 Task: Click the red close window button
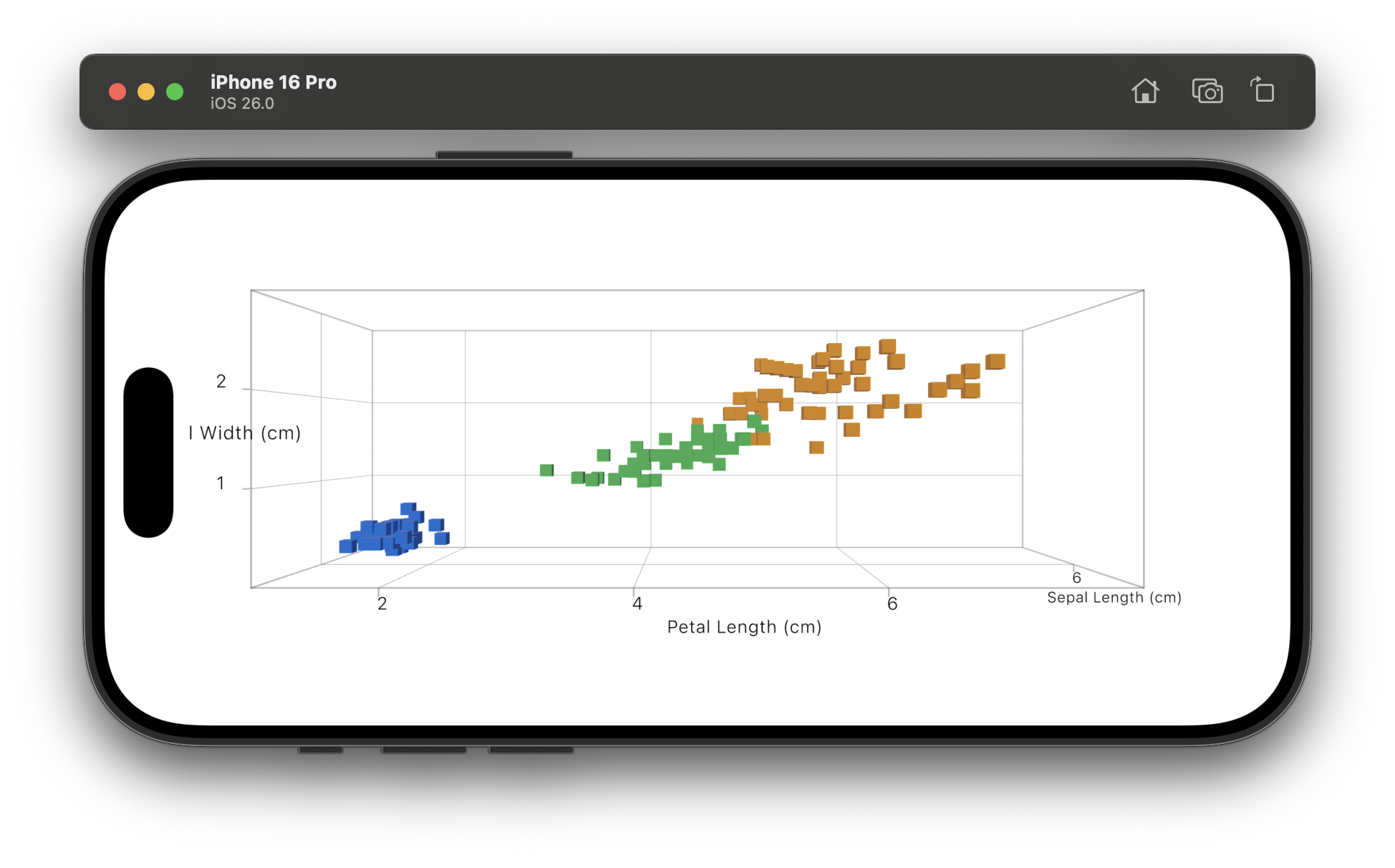coord(117,92)
